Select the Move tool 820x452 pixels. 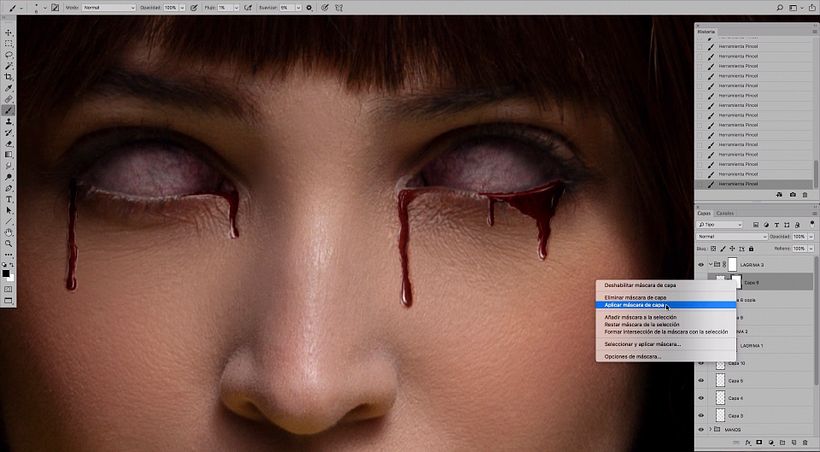pyautogui.click(x=8, y=32)
